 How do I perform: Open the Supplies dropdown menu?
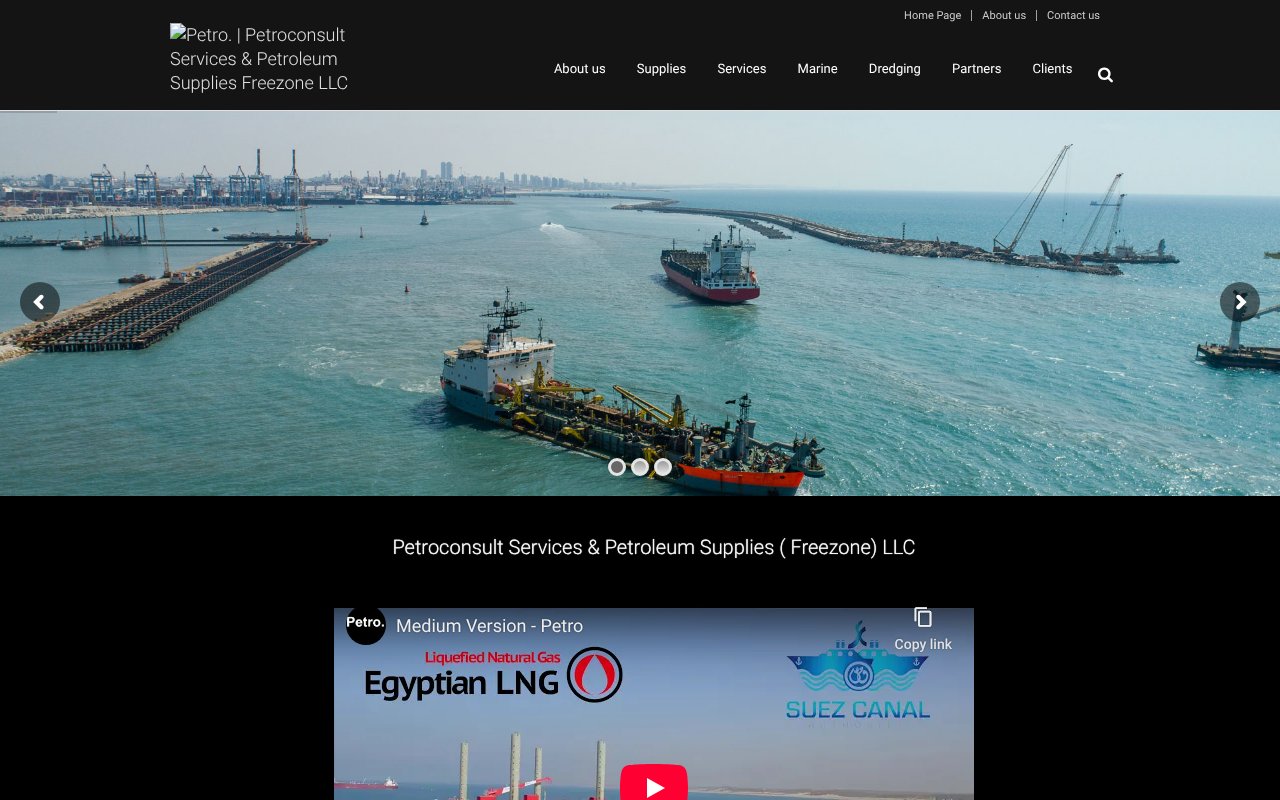click(x=661, y=68)
